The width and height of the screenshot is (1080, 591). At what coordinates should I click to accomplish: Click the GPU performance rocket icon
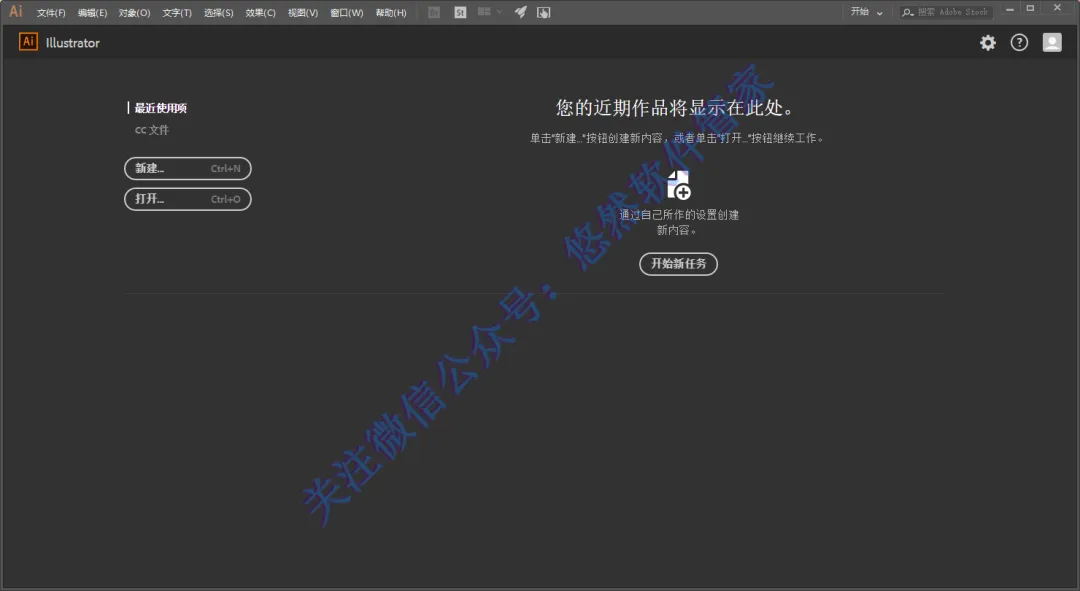coord(521,12)
